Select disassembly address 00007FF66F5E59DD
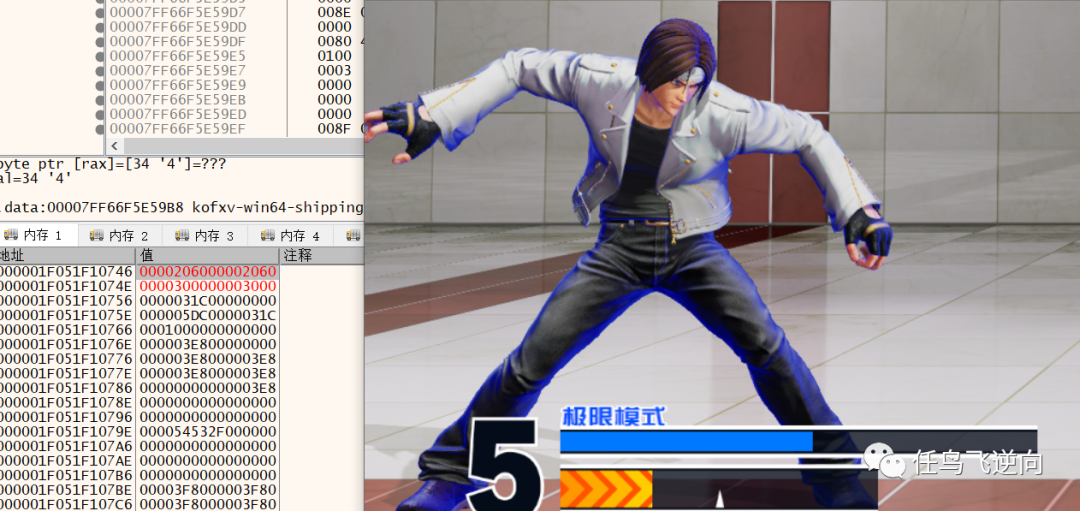 [x=178, y=27]
